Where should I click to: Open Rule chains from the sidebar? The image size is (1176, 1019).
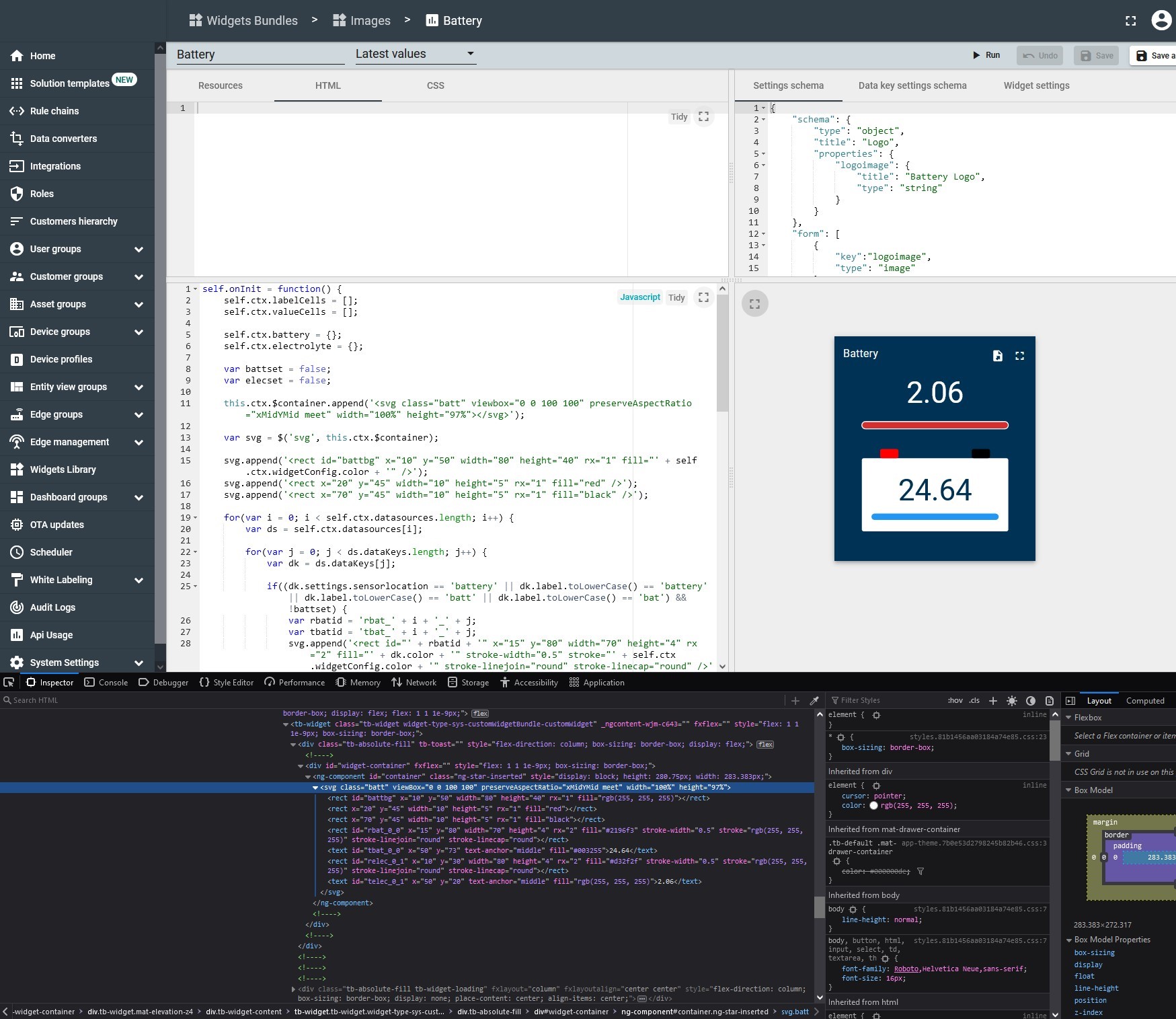pyautogui.click(x=52, y=110)
